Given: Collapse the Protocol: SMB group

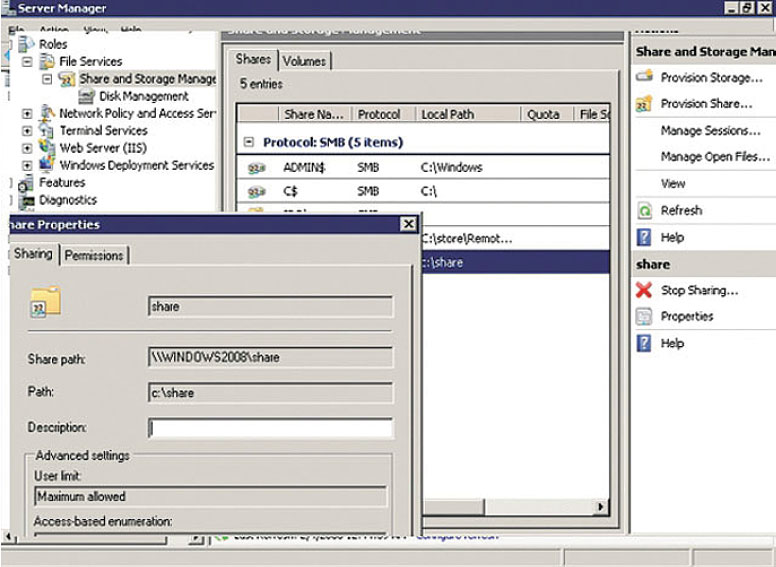Looking at the screenshot, I should (x=249, y=143).
